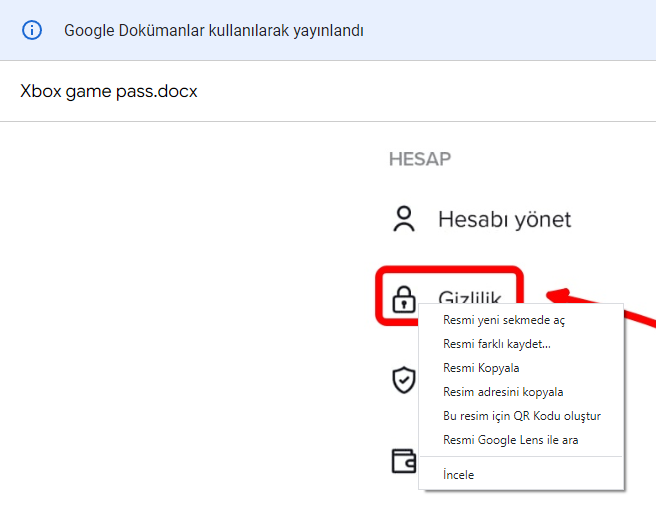
Task: Click the wallet icon below the shield
Action: (x=404, y=460)
